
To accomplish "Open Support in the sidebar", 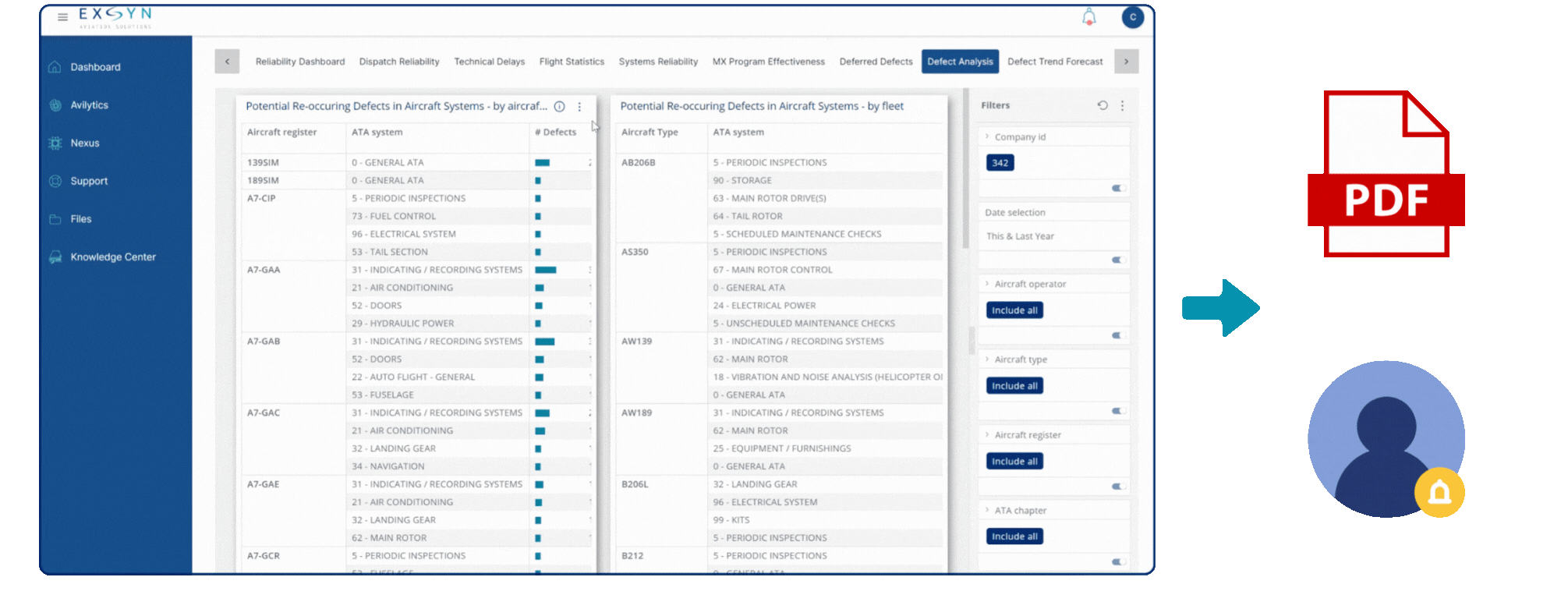I will point(89,181).
